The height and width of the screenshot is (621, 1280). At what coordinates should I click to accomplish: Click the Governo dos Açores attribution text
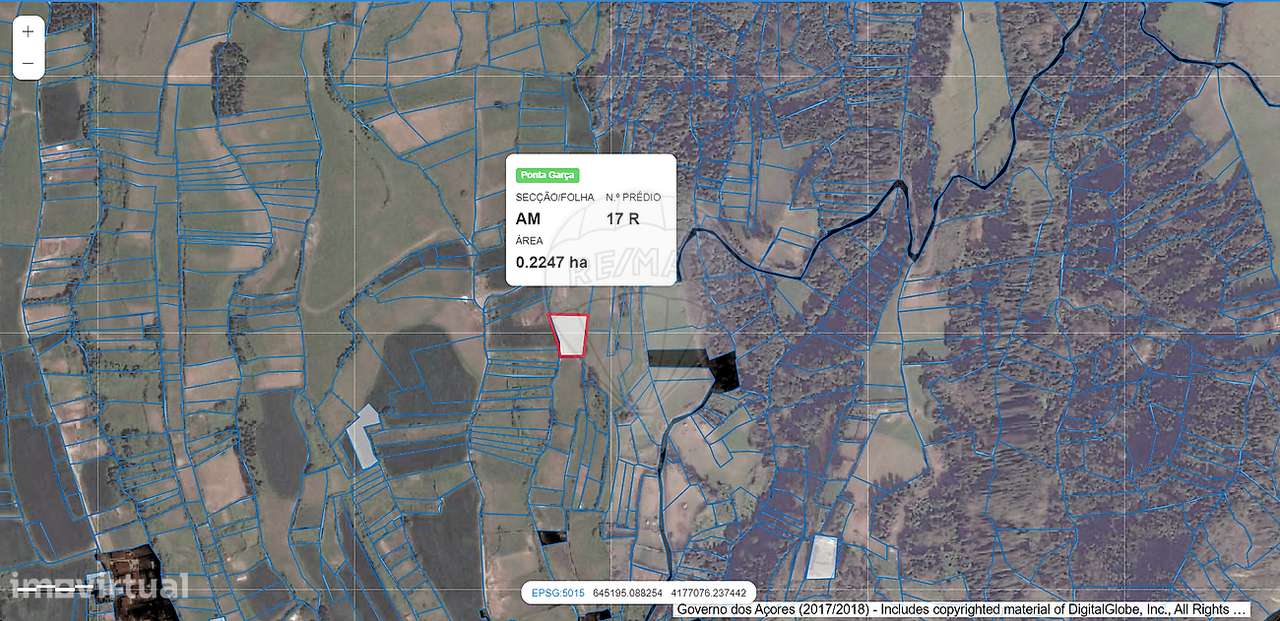pyautogui.click(x=962, y=609)
